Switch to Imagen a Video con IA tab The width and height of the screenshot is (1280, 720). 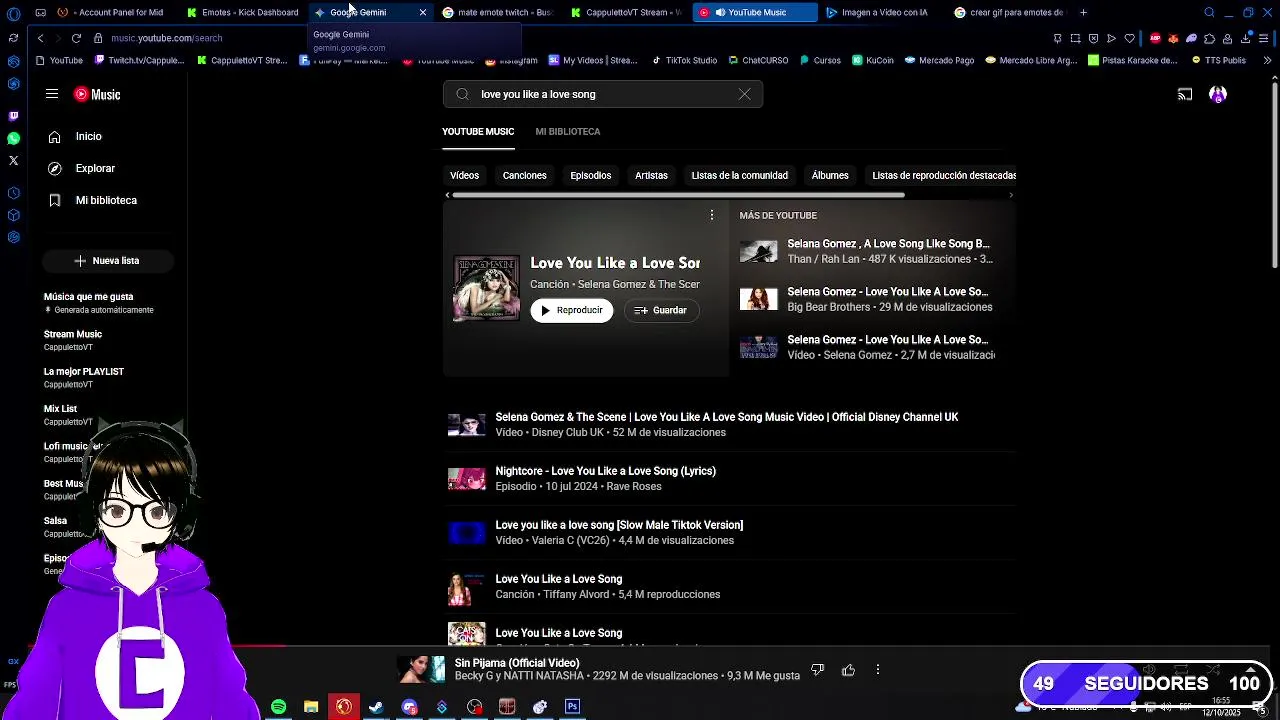pos(877,12)
